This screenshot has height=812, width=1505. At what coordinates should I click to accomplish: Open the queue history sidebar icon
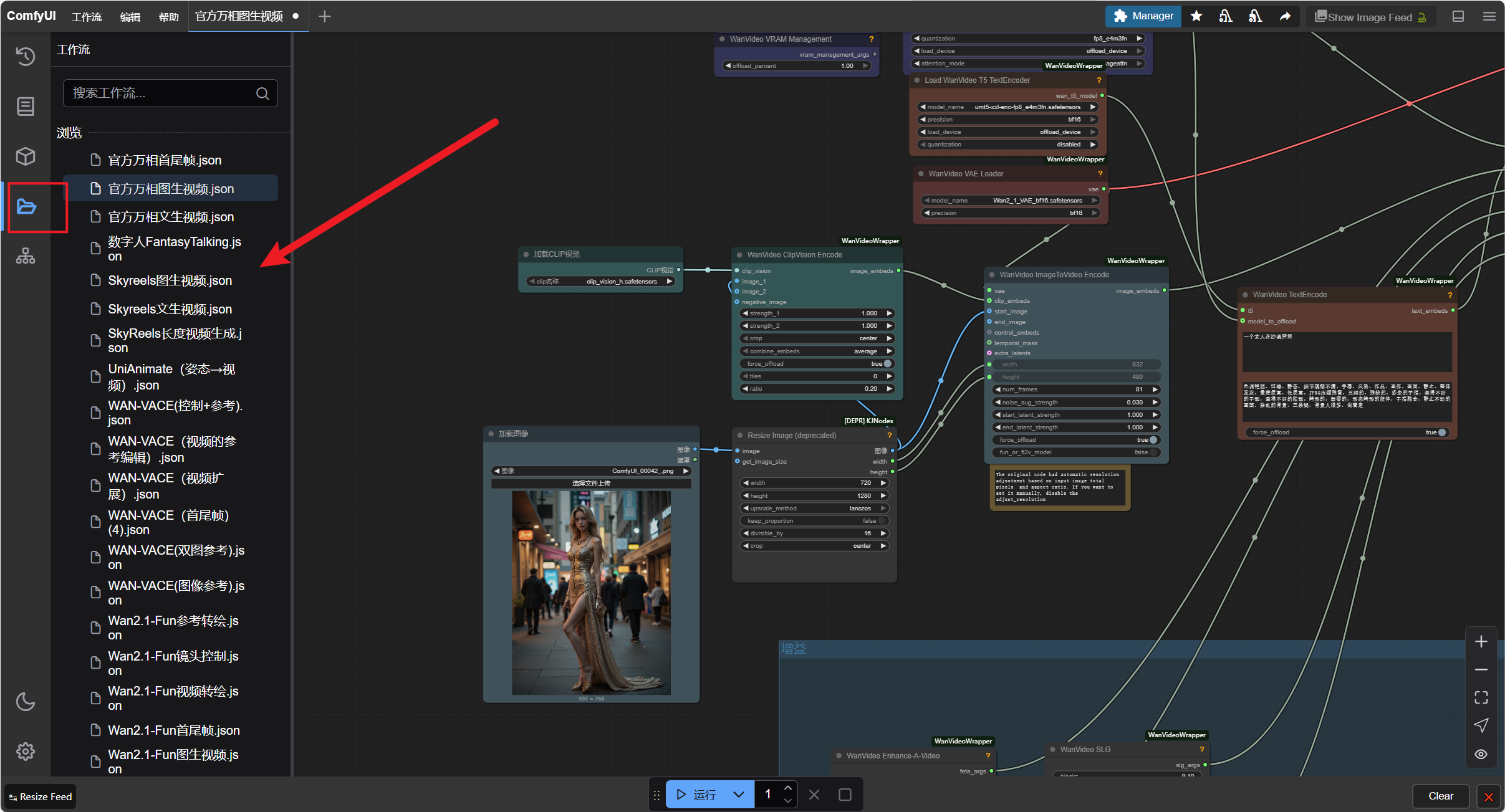tap(25, 57)
